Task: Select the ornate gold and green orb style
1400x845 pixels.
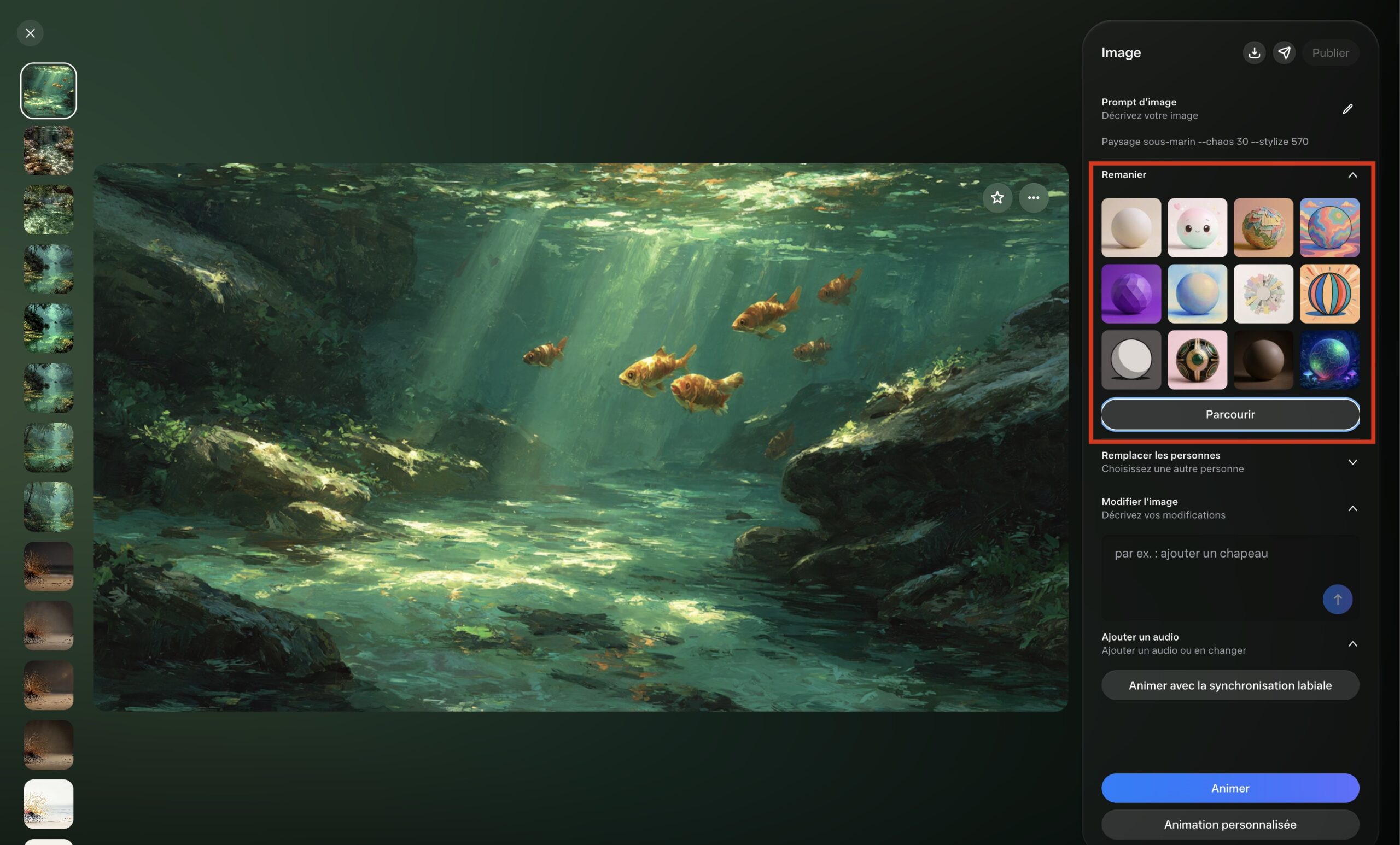Action: coord(1197,360)
